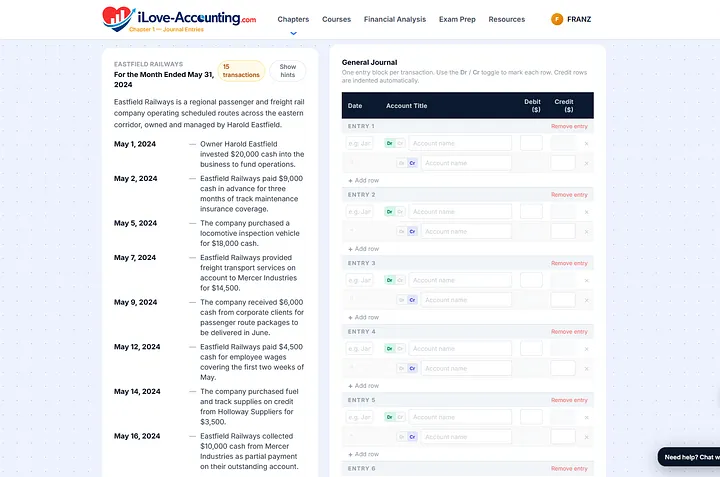Delete the second row of Entry 3

tap(586, 300)
